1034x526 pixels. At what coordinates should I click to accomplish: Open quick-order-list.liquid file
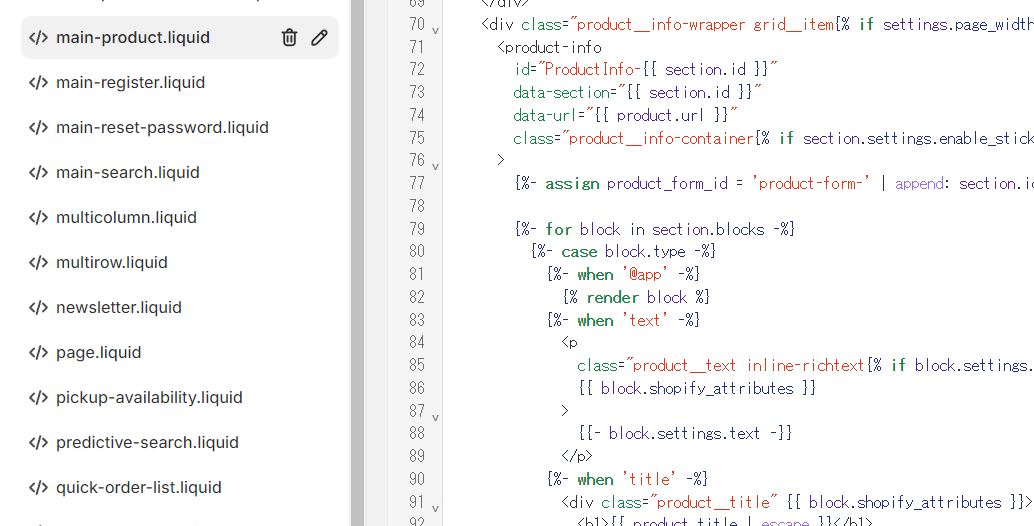138,488
